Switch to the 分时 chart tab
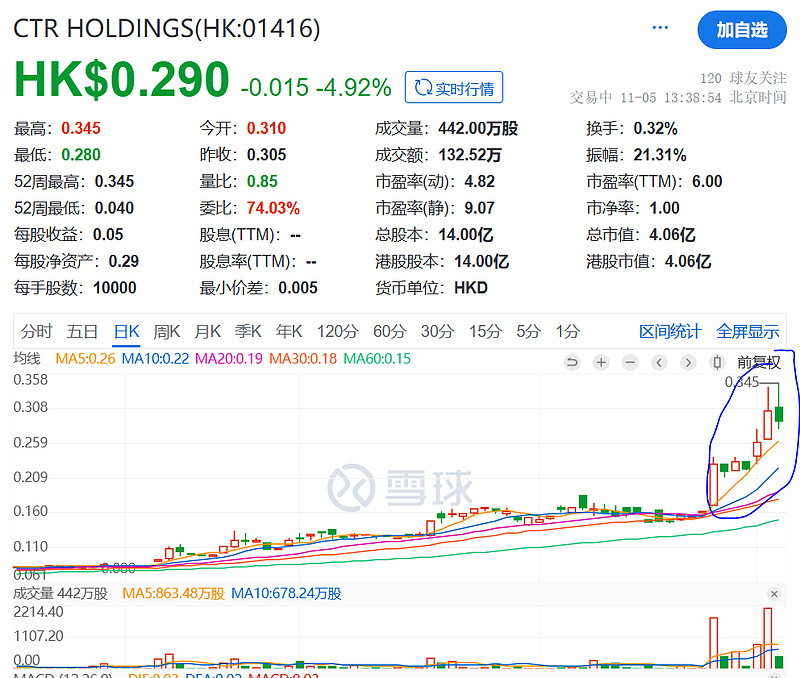This screenshot has height=678, width=800. pyautogui.click(x=36, y=332)
